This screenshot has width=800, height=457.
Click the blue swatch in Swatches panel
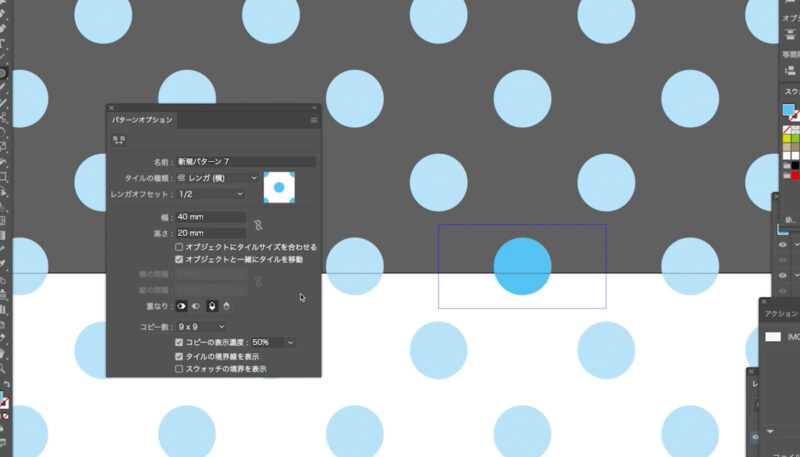pyautogui.click(x=788, y=110)
